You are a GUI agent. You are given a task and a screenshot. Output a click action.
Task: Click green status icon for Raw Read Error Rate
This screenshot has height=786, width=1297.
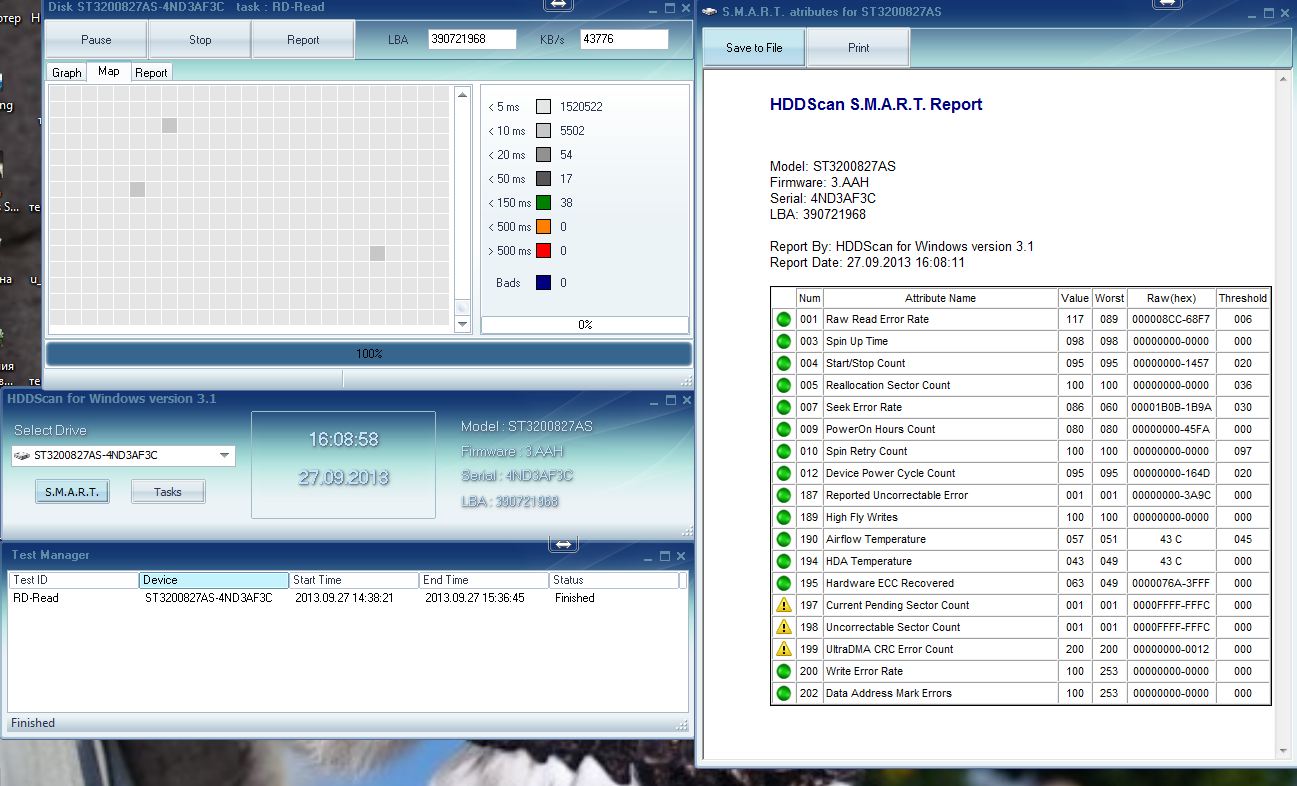[784, 320]
